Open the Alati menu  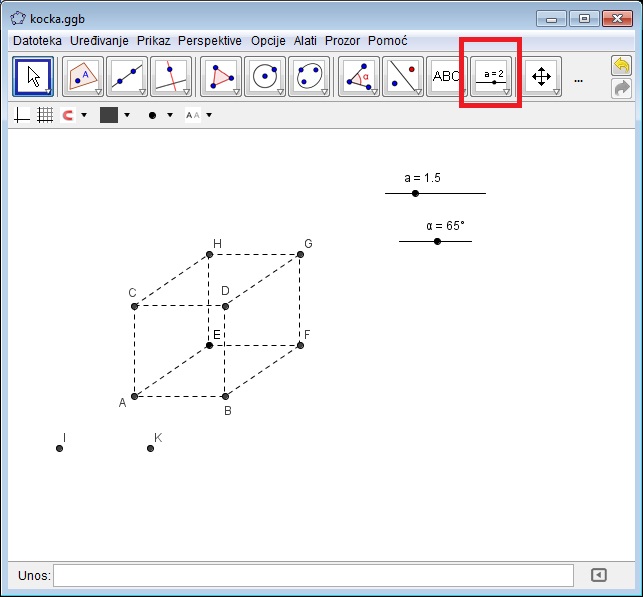pyautogui.click(x=305, y=41)
